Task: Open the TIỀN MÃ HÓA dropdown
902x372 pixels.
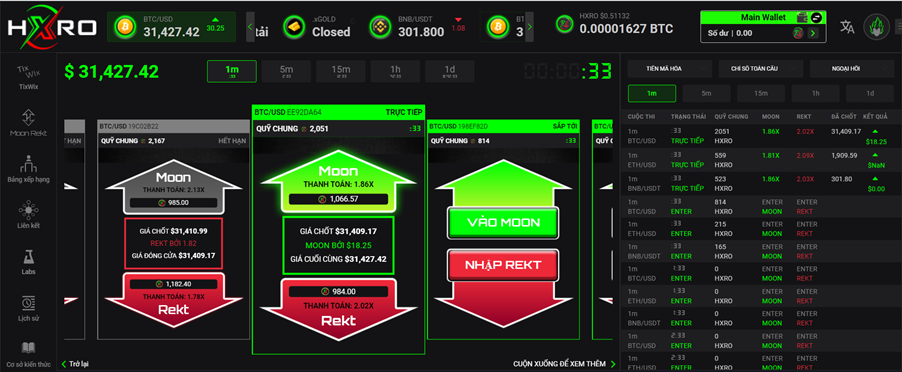Action: [x=670, y=68]
